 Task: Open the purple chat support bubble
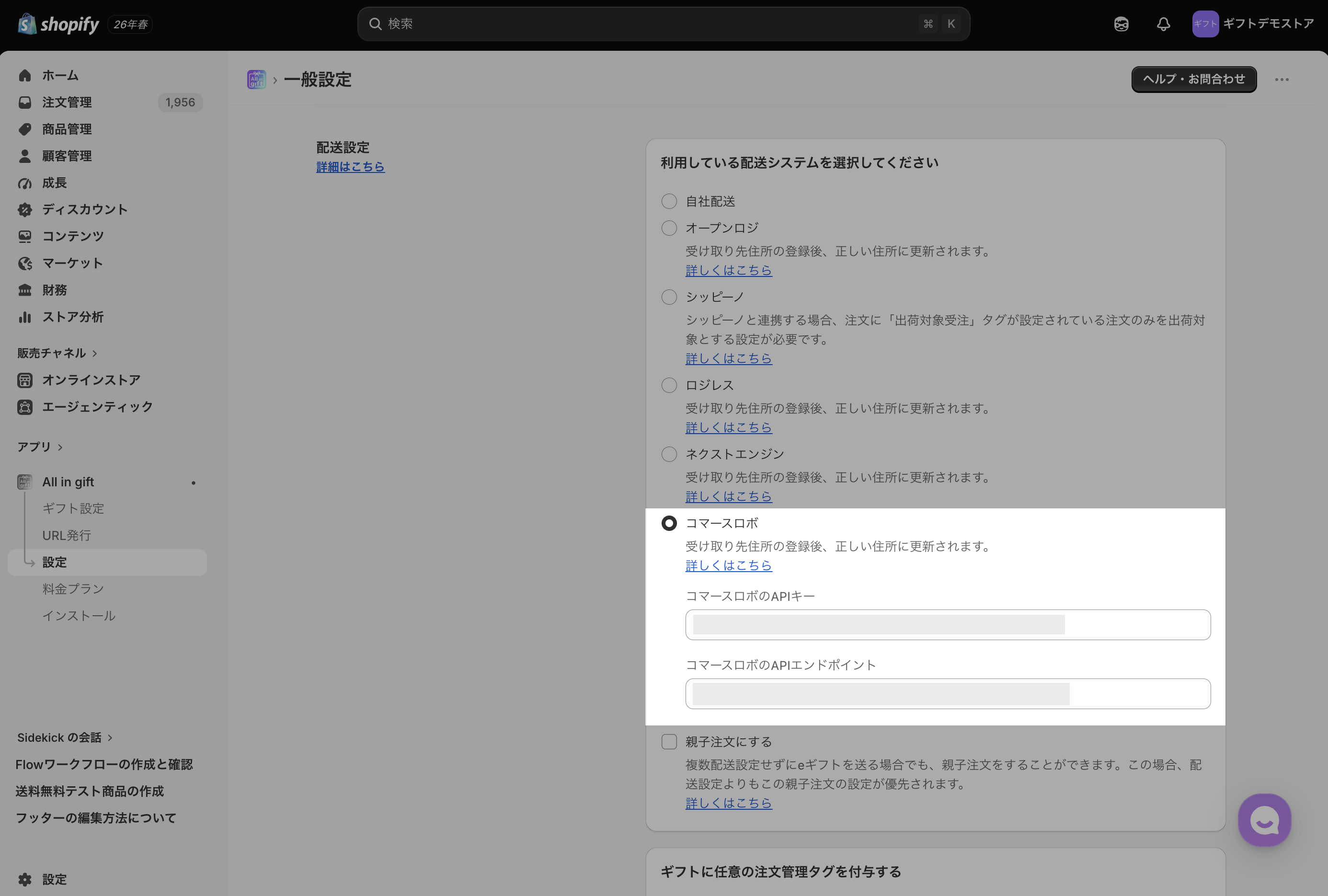(1265, 820)
